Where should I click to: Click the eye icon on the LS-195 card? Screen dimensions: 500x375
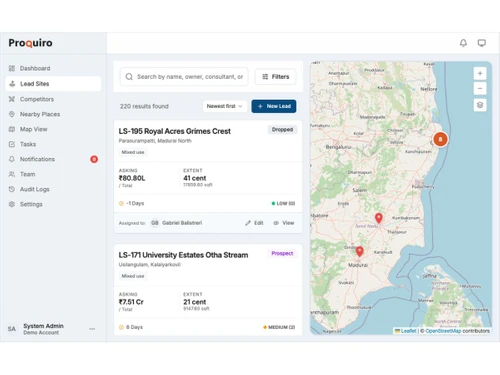pos(276,223)
